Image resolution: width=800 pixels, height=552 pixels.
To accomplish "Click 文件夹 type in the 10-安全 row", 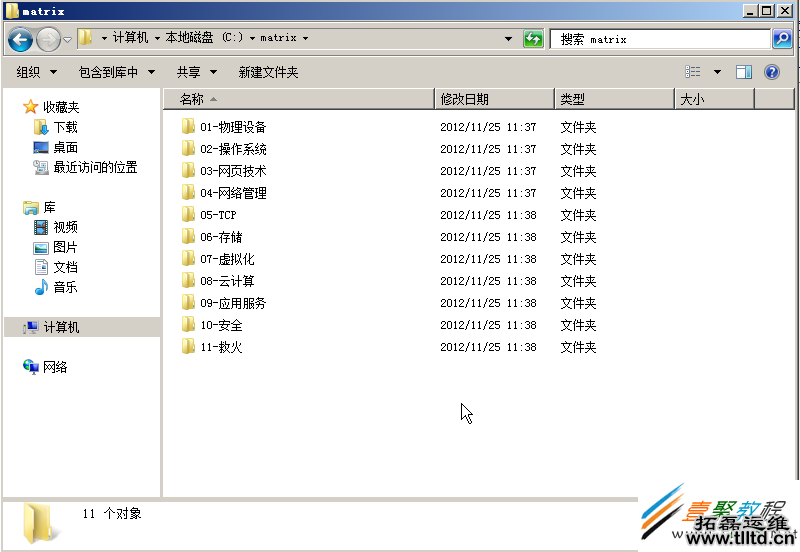I will coord(579,325).
